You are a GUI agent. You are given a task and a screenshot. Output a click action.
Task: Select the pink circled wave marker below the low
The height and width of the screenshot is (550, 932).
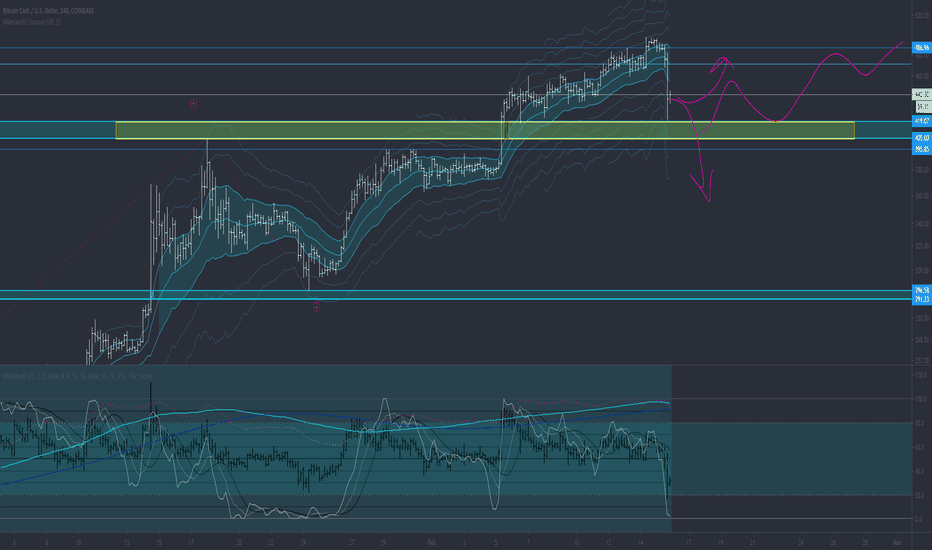point(316,306)
